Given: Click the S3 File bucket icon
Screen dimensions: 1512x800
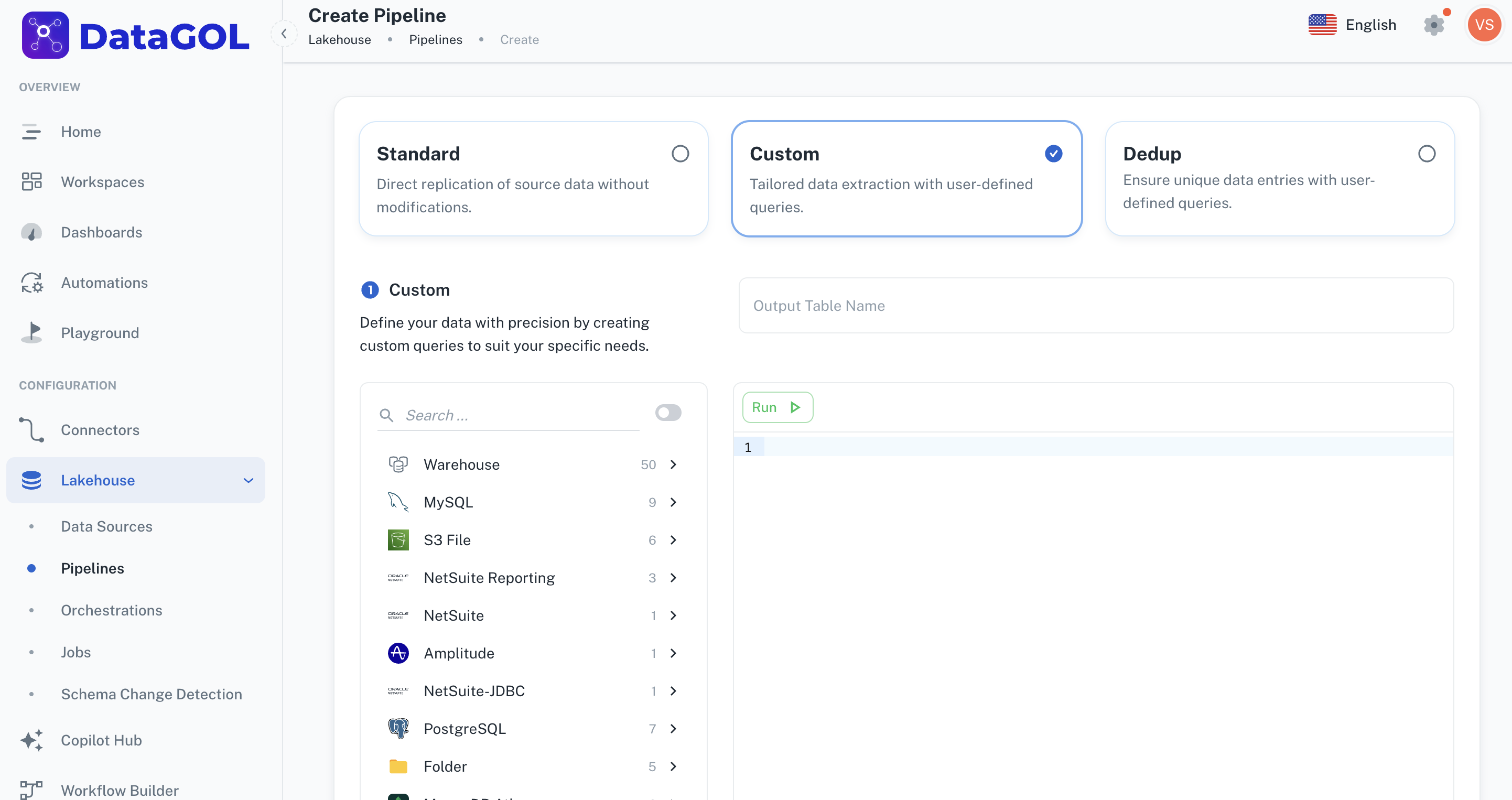Looking at the screenshot, I should pos(398,540).
